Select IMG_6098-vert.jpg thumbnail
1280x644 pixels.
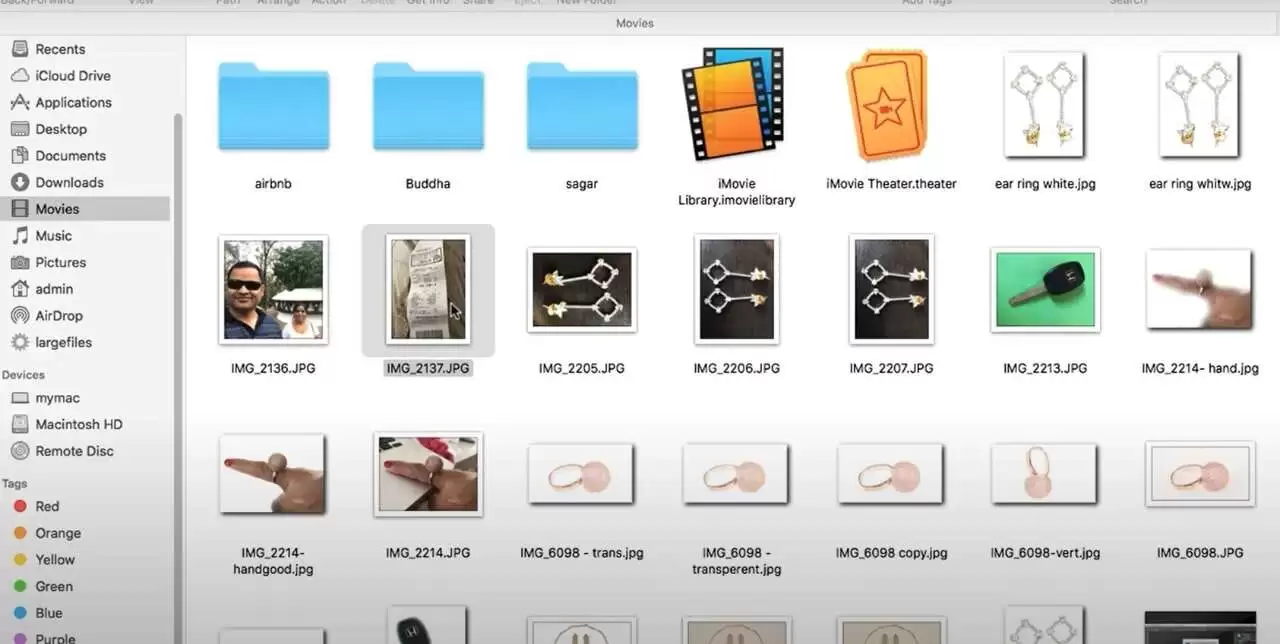pyautogui.click(x=1045, y=474)
